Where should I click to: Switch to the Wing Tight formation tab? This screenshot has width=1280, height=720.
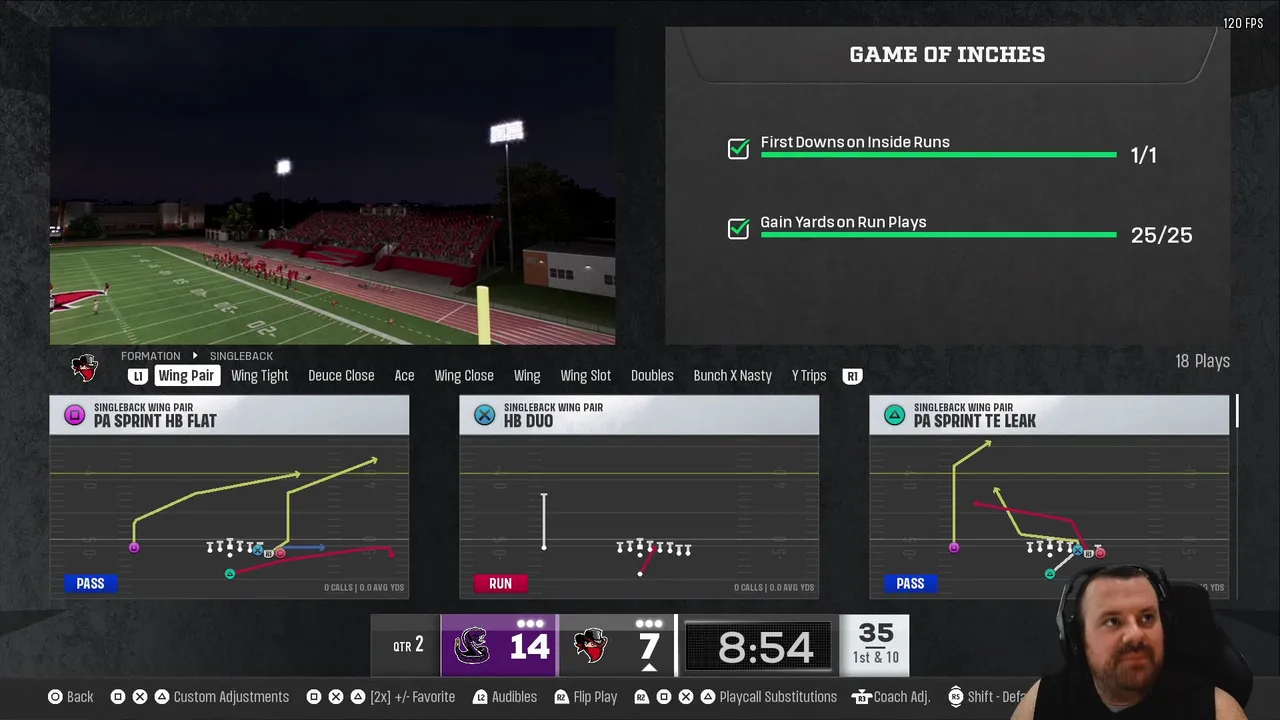[x=259, y=376]
